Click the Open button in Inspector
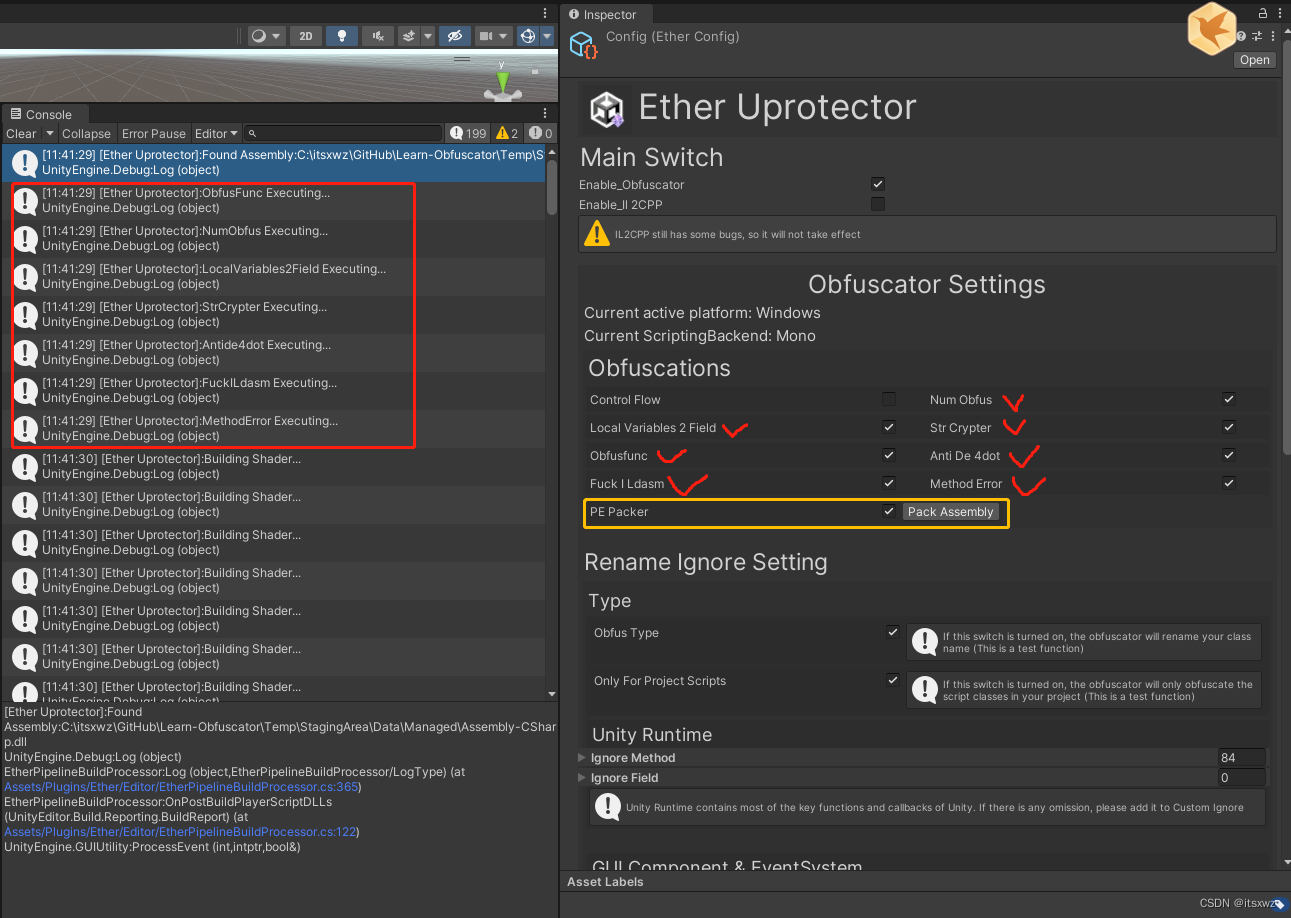Screen dimensions: 1291x918 coord(1254,60)
